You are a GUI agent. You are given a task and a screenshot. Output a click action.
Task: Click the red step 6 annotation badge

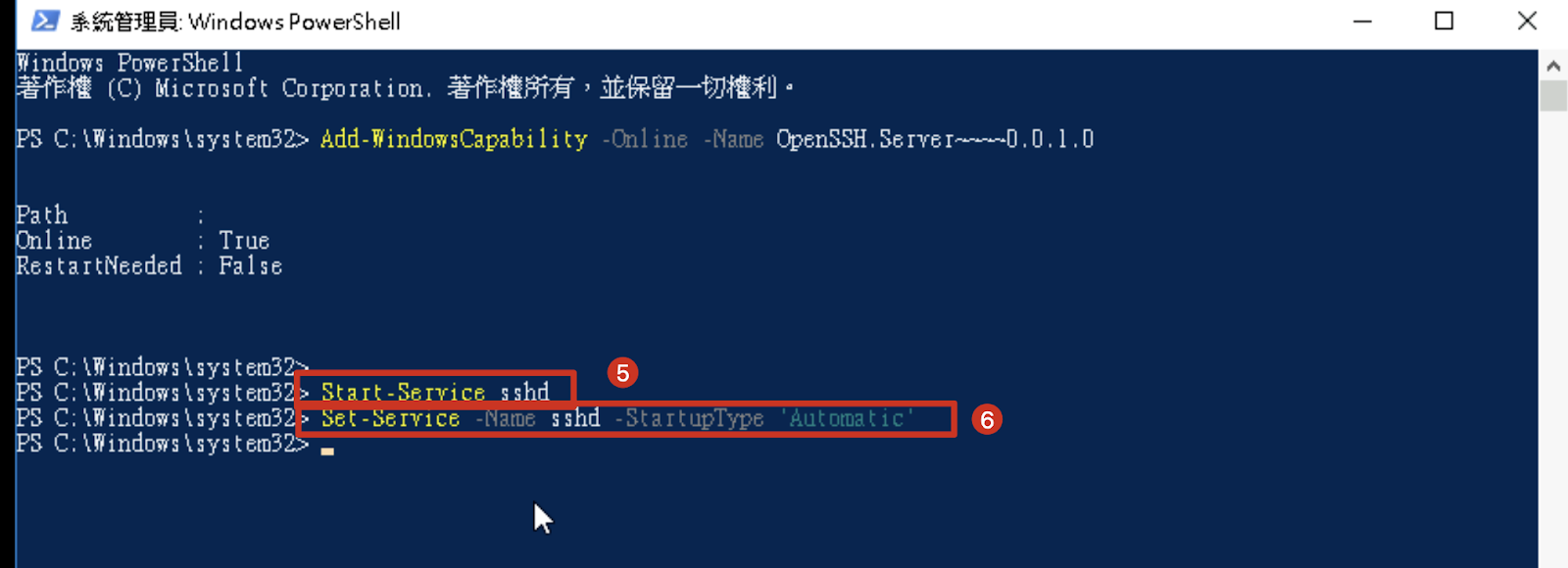point(987,420)
